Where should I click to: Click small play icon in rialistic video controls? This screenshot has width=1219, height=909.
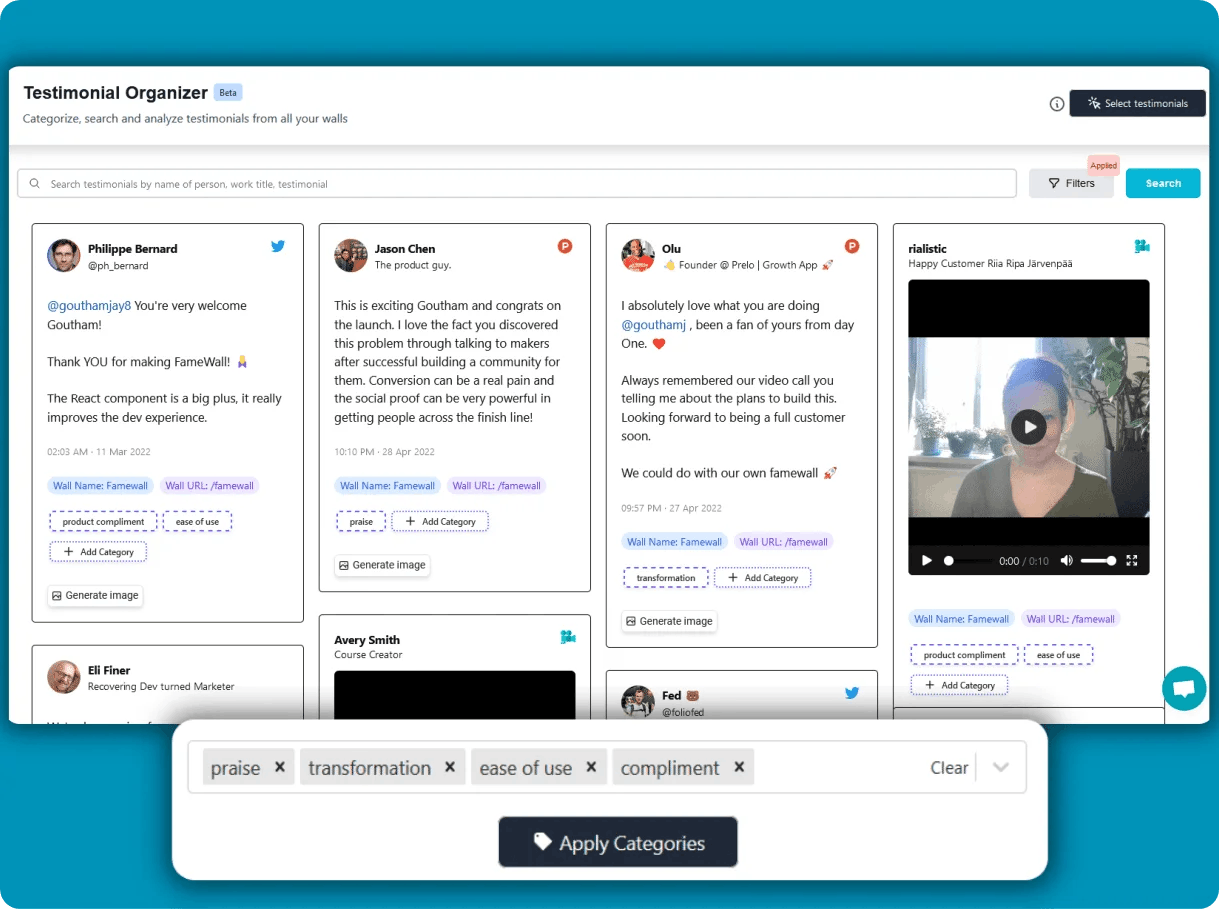click(x=927, y=561)
